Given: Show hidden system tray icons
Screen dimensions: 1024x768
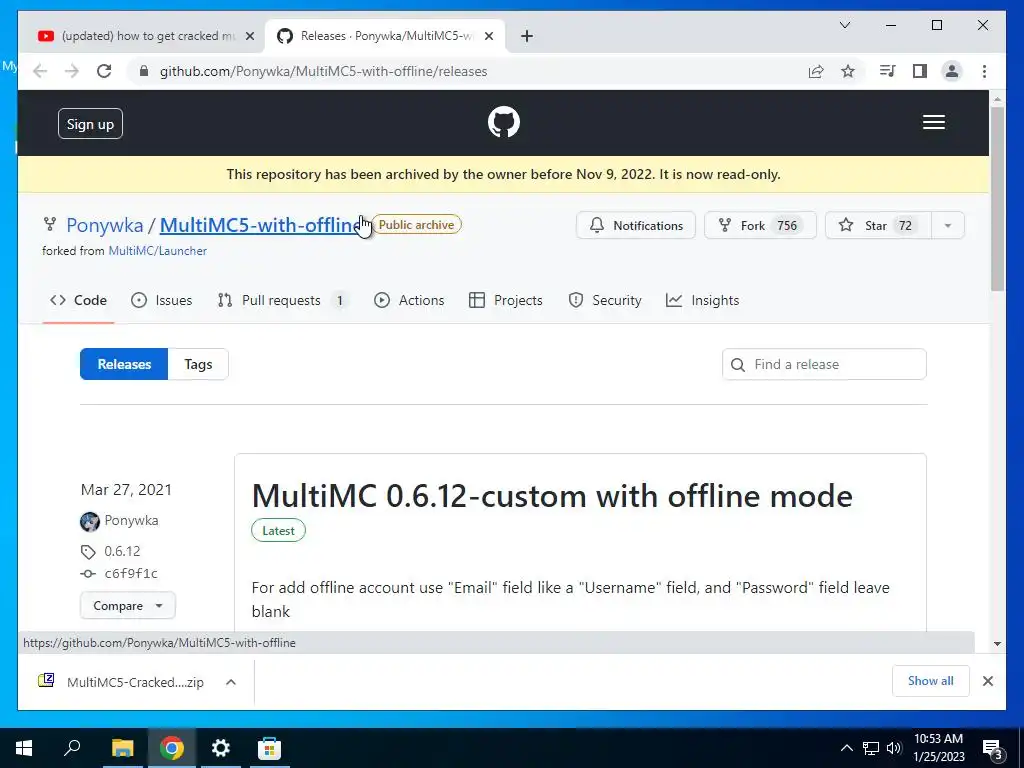Looking at the screenshot, I should [x=846, y=748].
